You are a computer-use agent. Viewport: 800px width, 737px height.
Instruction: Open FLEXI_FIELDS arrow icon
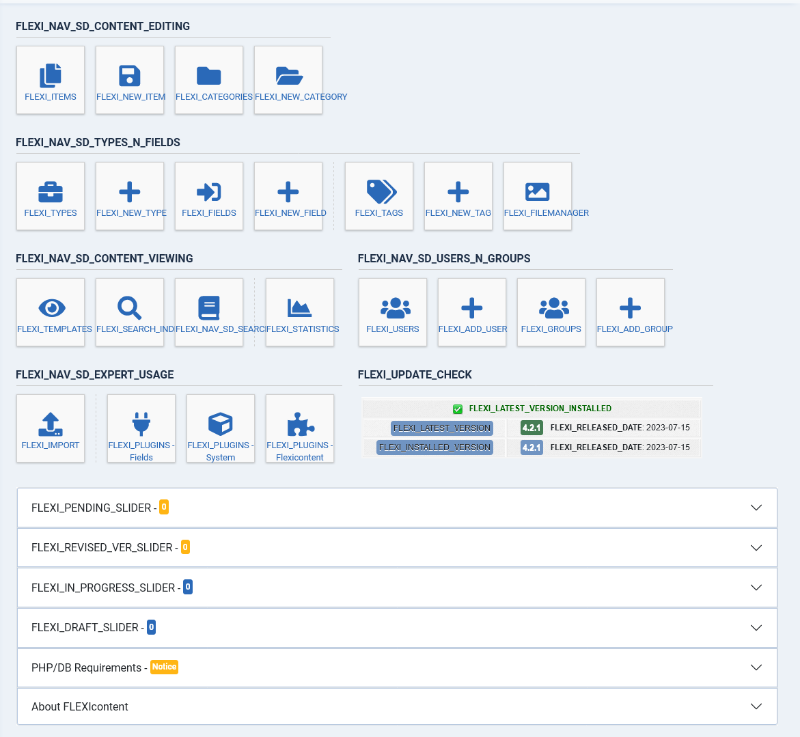[209, 192]
